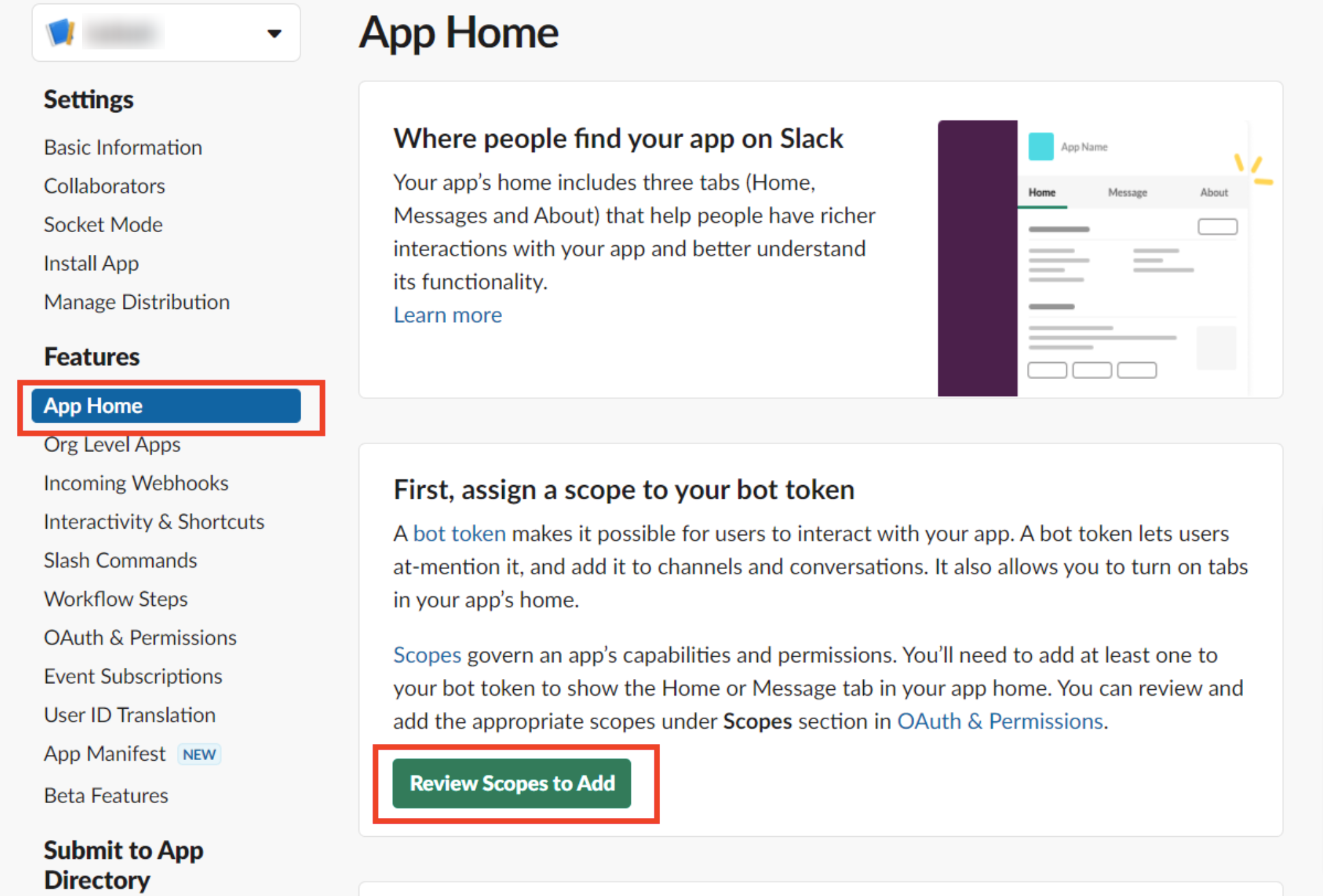
Task: Click the Review Scopes to Add button
Action: click(512, 784)
